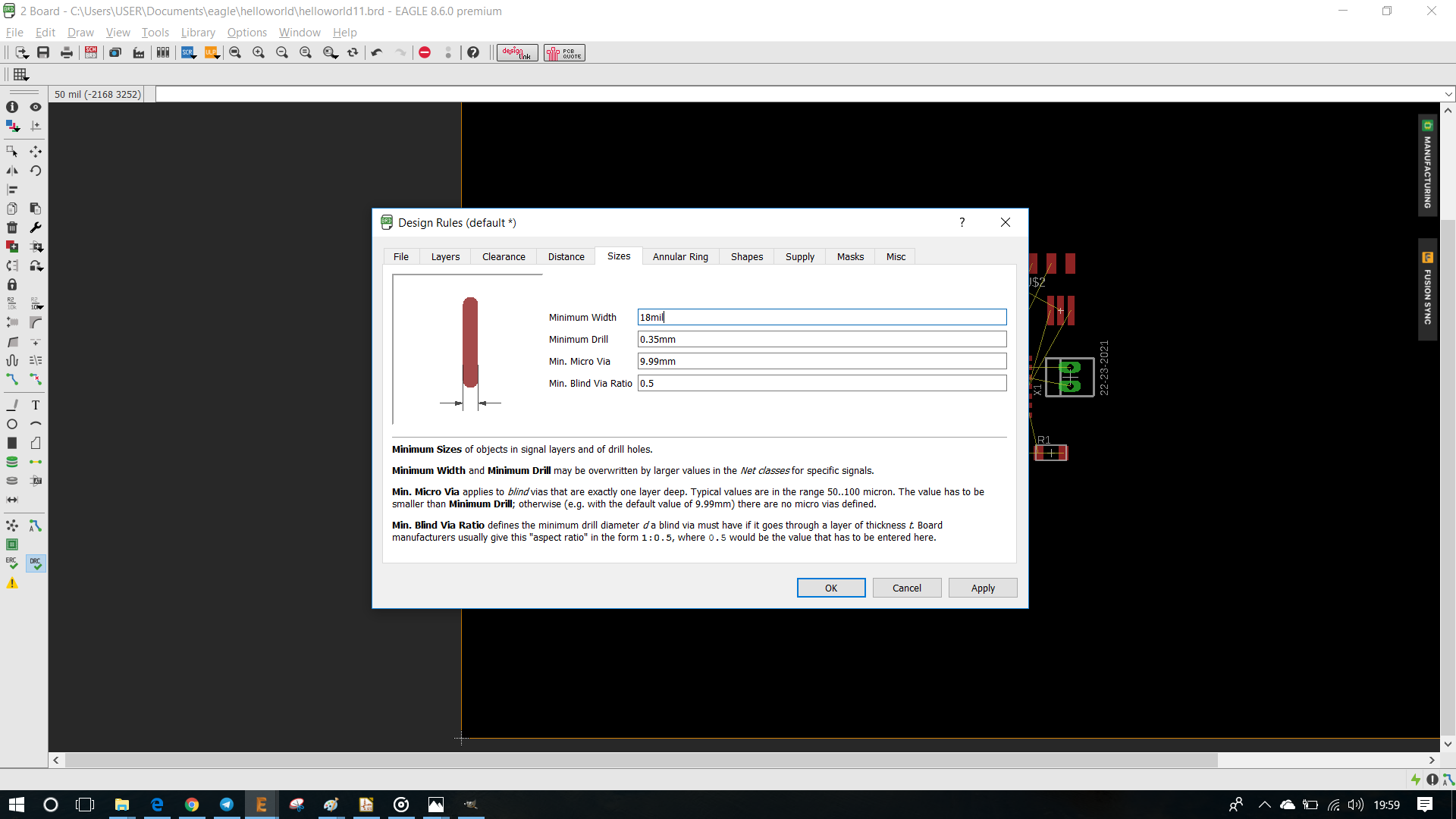
Task: Click the Cancel button
Action: pos(907,588)
